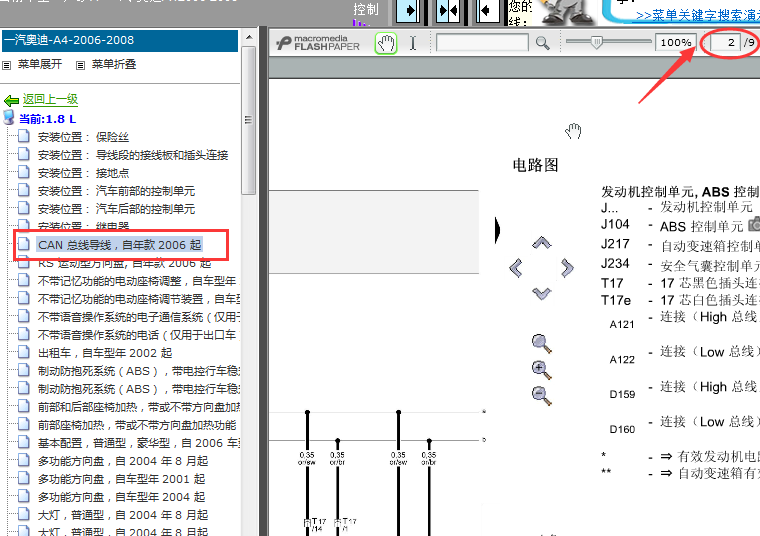Click the document icon for 安装位置： 保险丝
The width and height of the screenshot is (760, 536).
[x=24, y=136]
